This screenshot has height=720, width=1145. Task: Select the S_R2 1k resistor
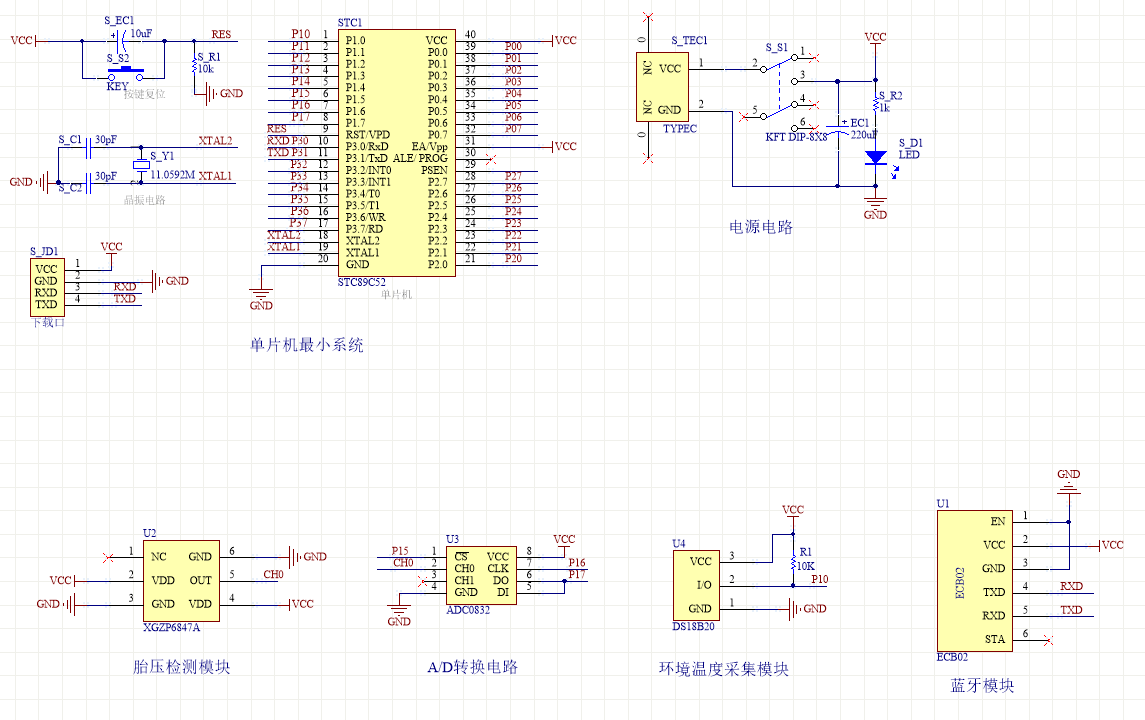tap(876, 104)
